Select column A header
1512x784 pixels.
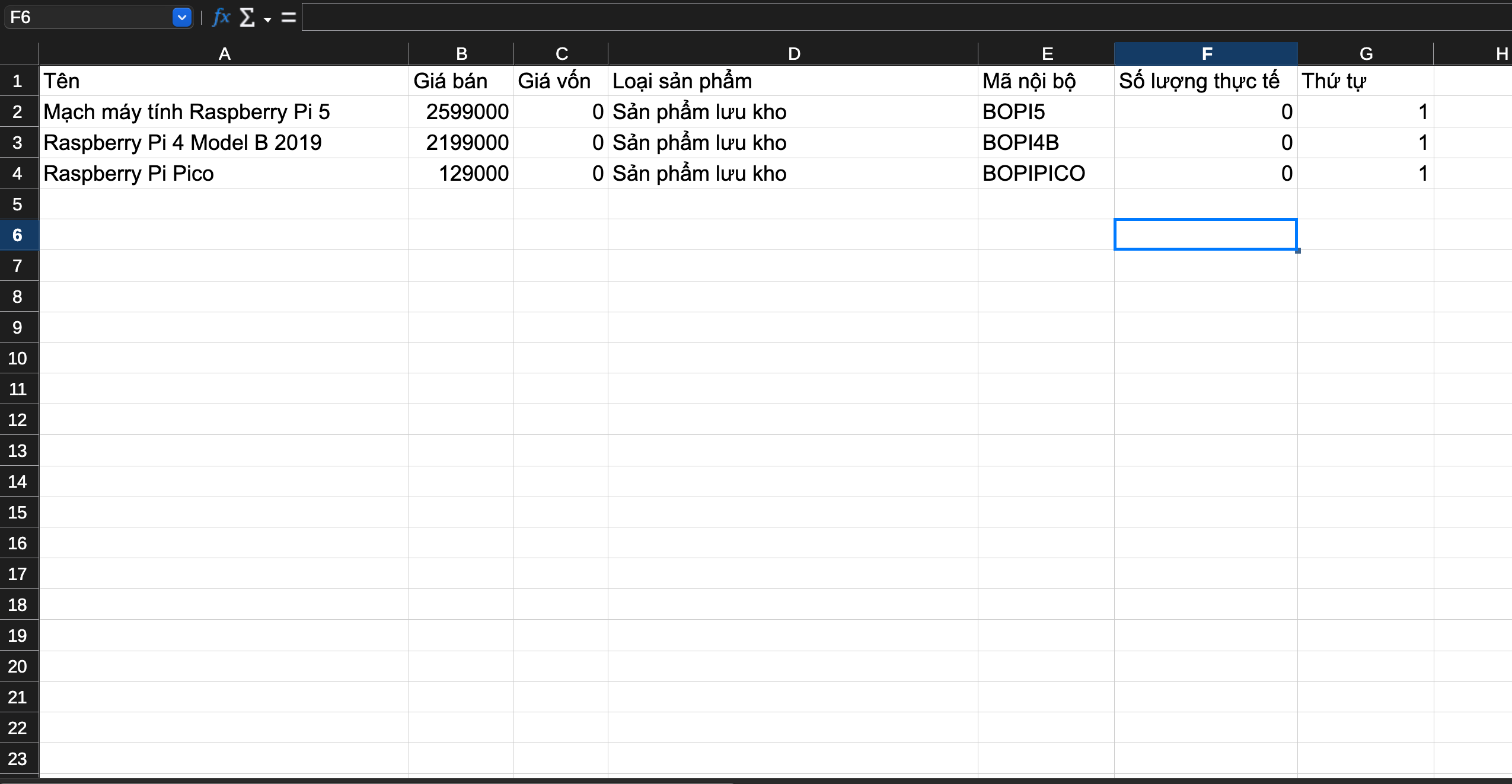coord(224,54)
